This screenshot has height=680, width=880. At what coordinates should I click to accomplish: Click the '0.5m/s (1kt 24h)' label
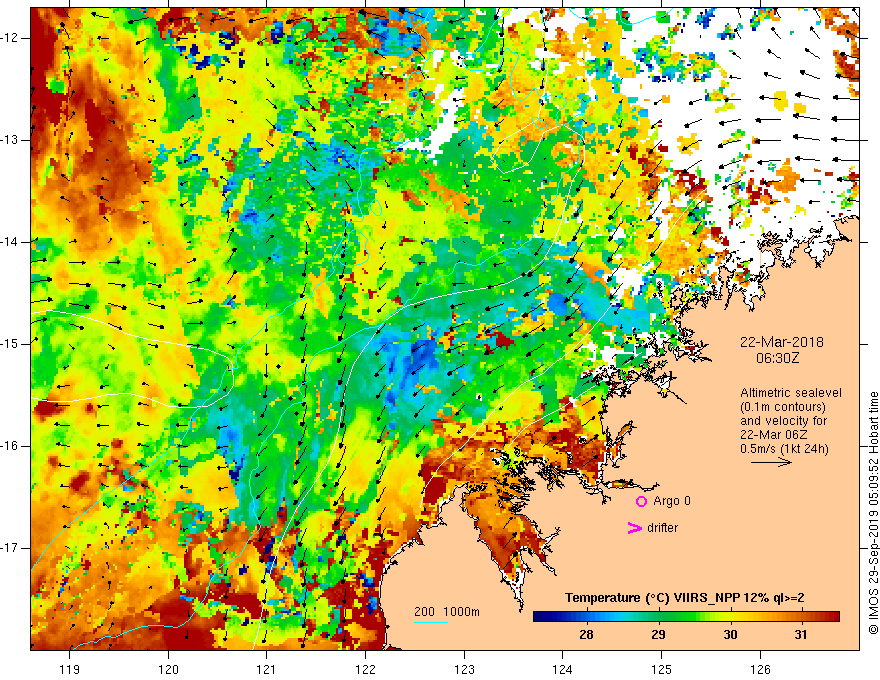(784, 448)
